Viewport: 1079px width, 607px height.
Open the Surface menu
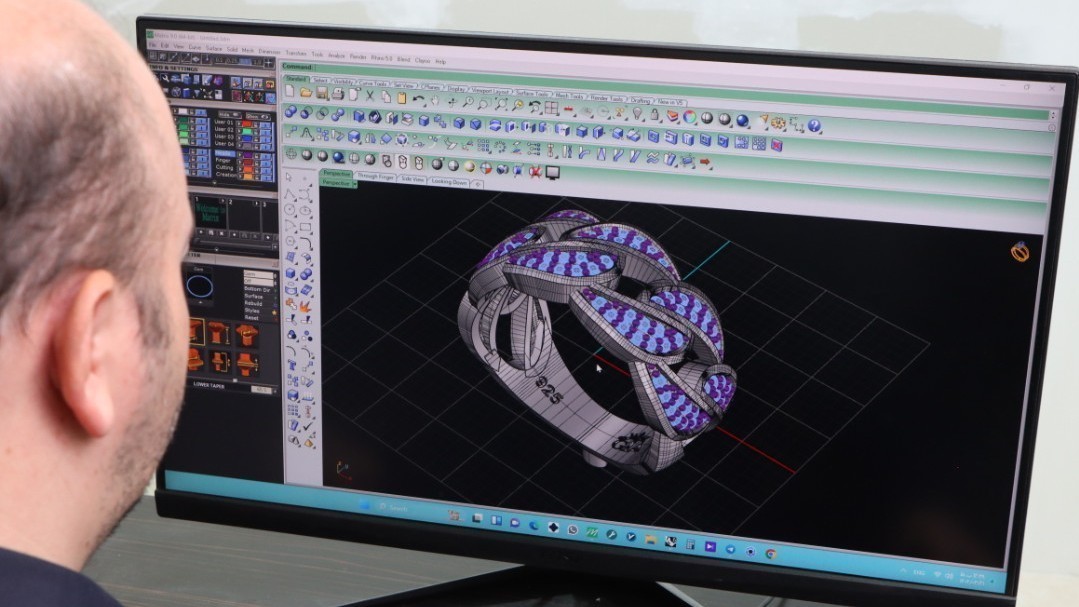point(213,47)
